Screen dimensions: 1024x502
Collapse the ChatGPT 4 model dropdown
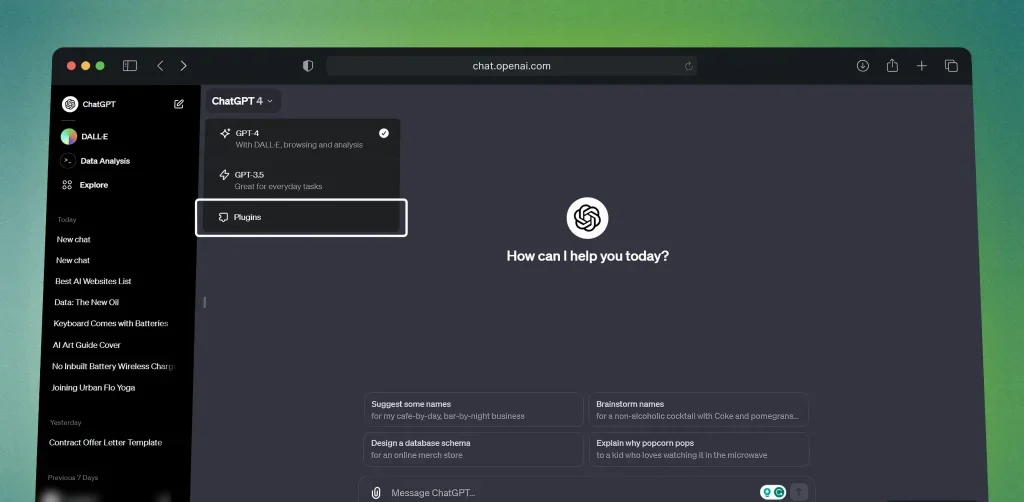(242, 101)
